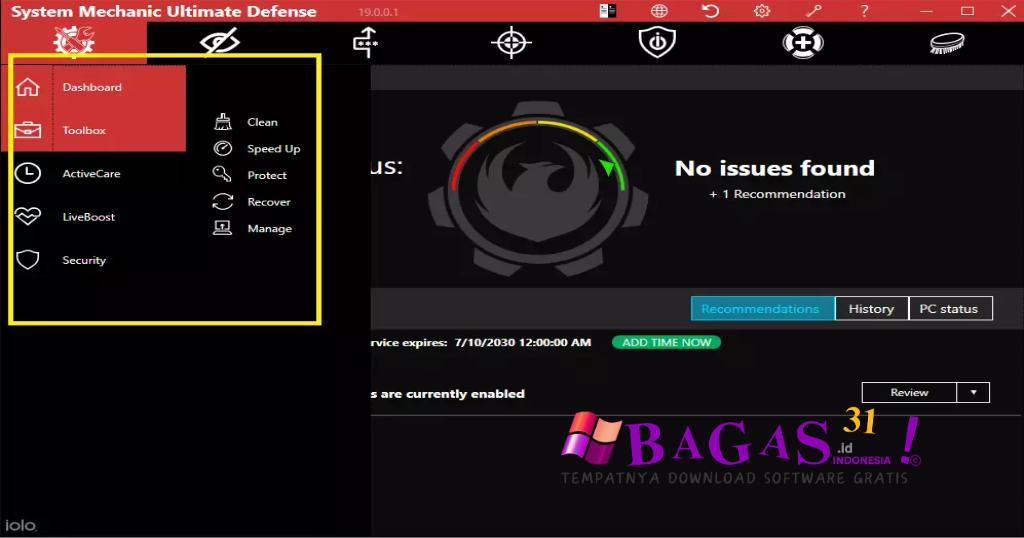Click the Review button
Viewport: 1024px width, 538px height.
(909, 392)
